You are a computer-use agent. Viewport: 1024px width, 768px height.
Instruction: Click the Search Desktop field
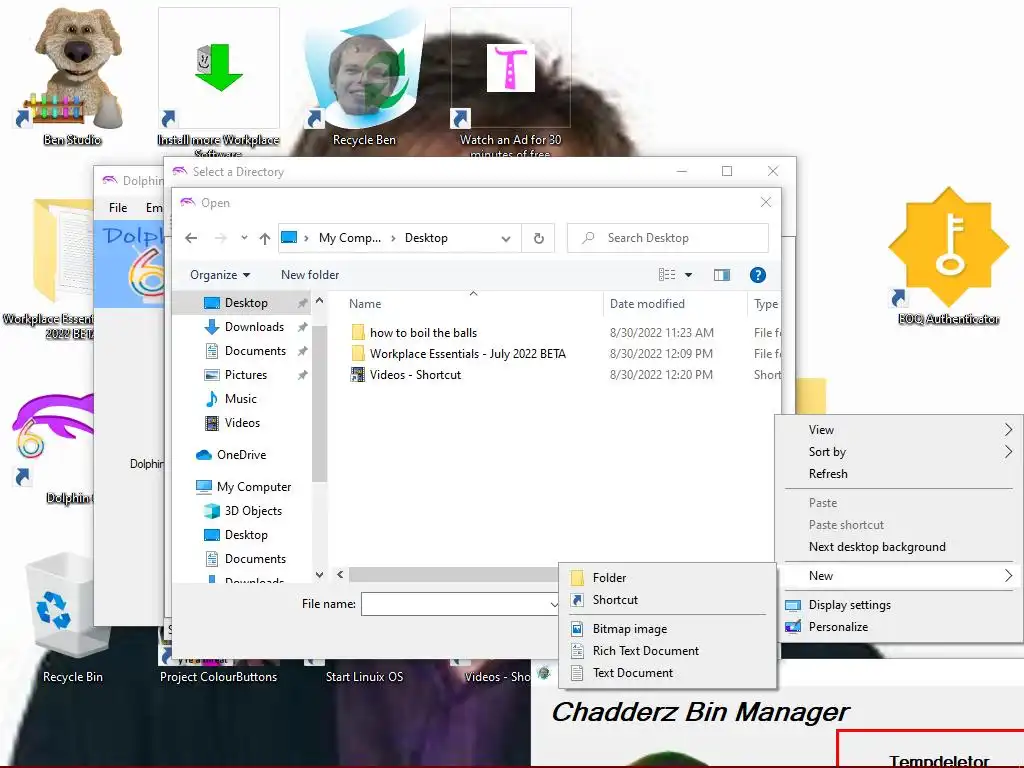[667, 238]
